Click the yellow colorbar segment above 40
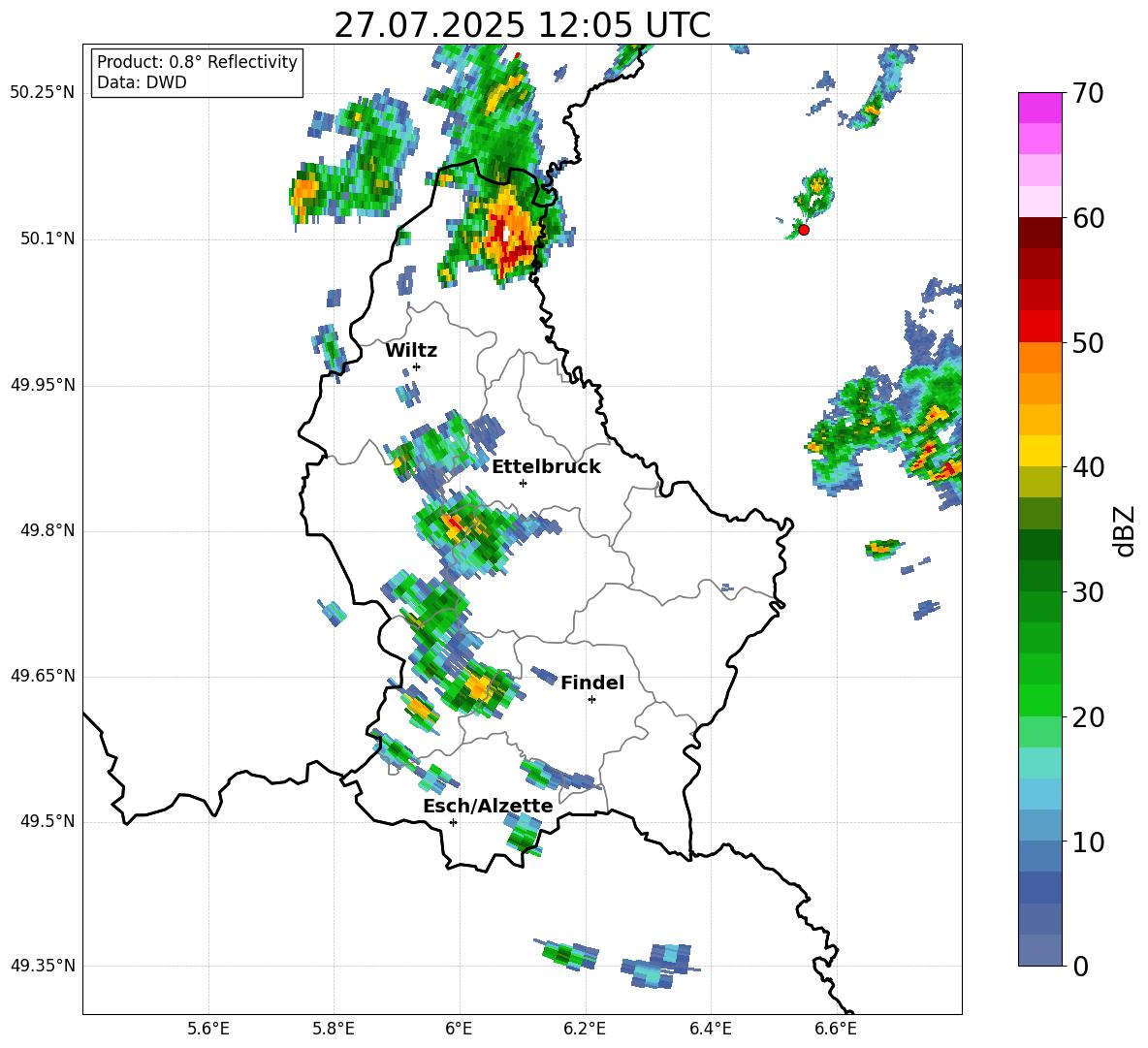The image size is (1148, 1048). (1039, 451)
